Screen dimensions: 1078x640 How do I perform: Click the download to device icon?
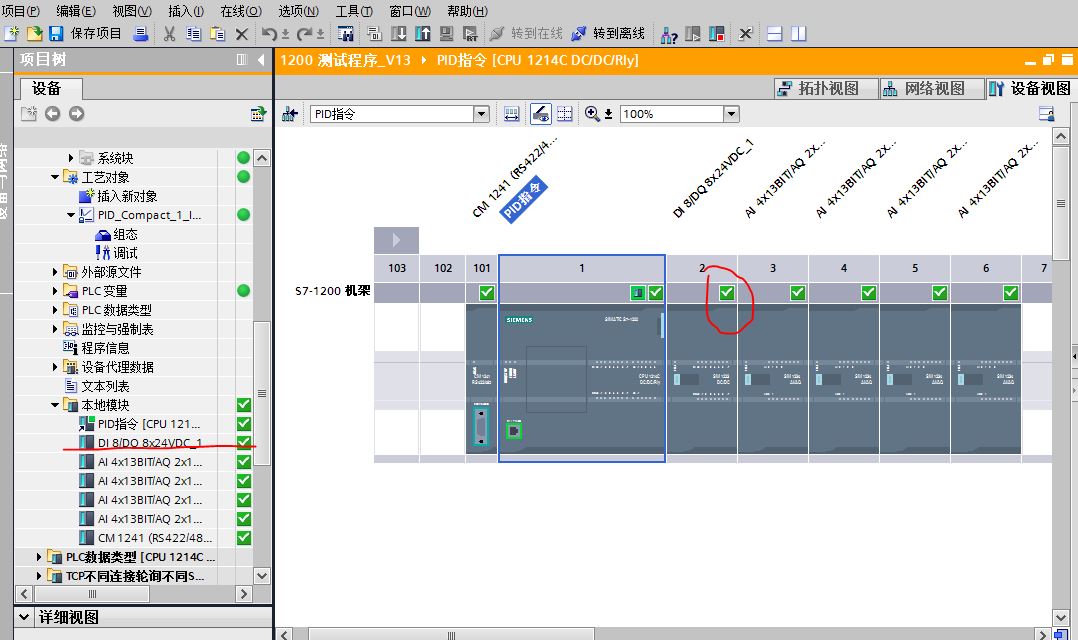point(399,33)
